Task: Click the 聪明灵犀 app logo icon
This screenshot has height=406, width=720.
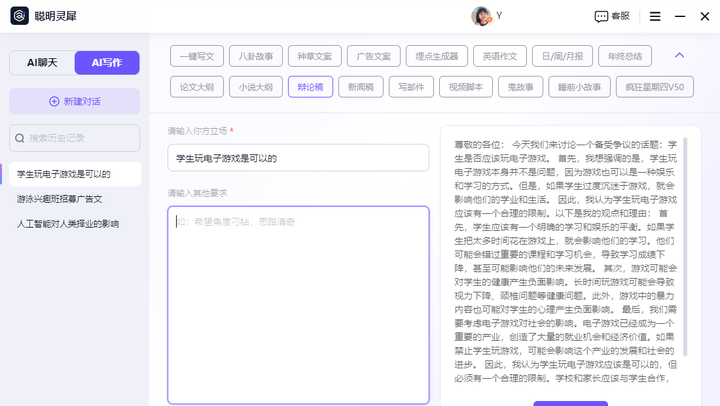Action: [19, 16]
